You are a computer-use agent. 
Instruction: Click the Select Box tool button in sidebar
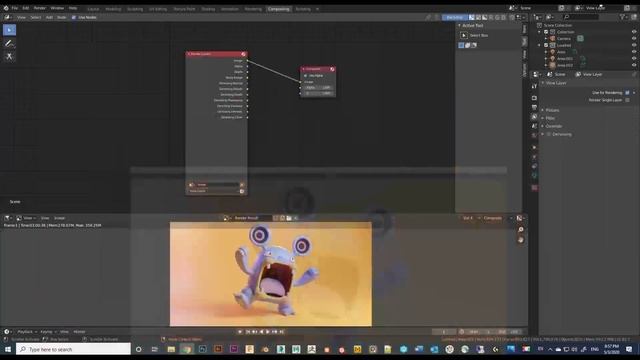coord(464,36)
